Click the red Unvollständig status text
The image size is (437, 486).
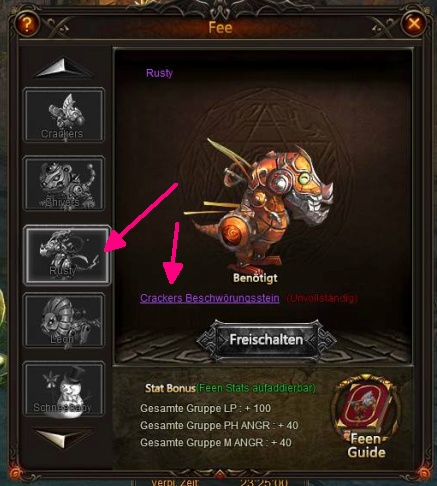click(x=322, y=298)
